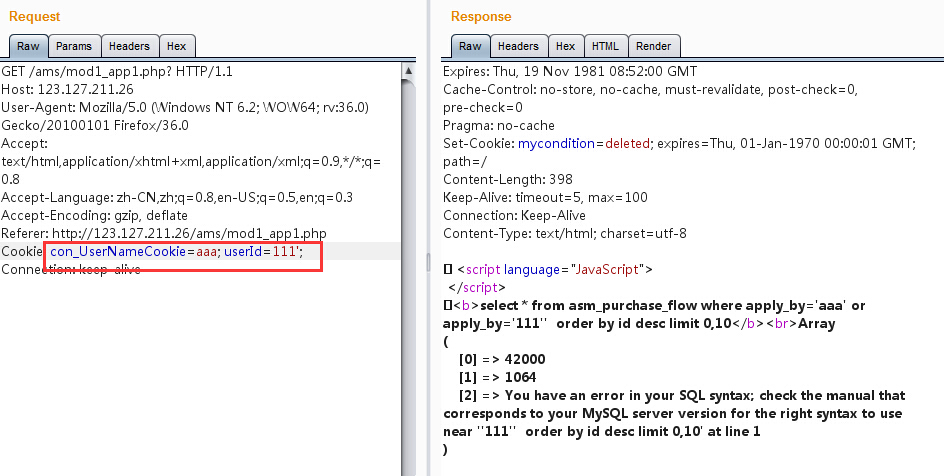Click the Accept-Encoding: gzip, deflate line
The height and width of the screenshot is (476, 944).
coord(95,215)
